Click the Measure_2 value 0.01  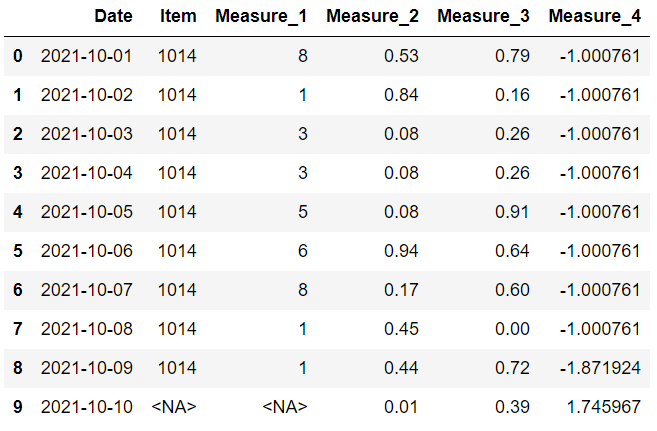point(403,407)
